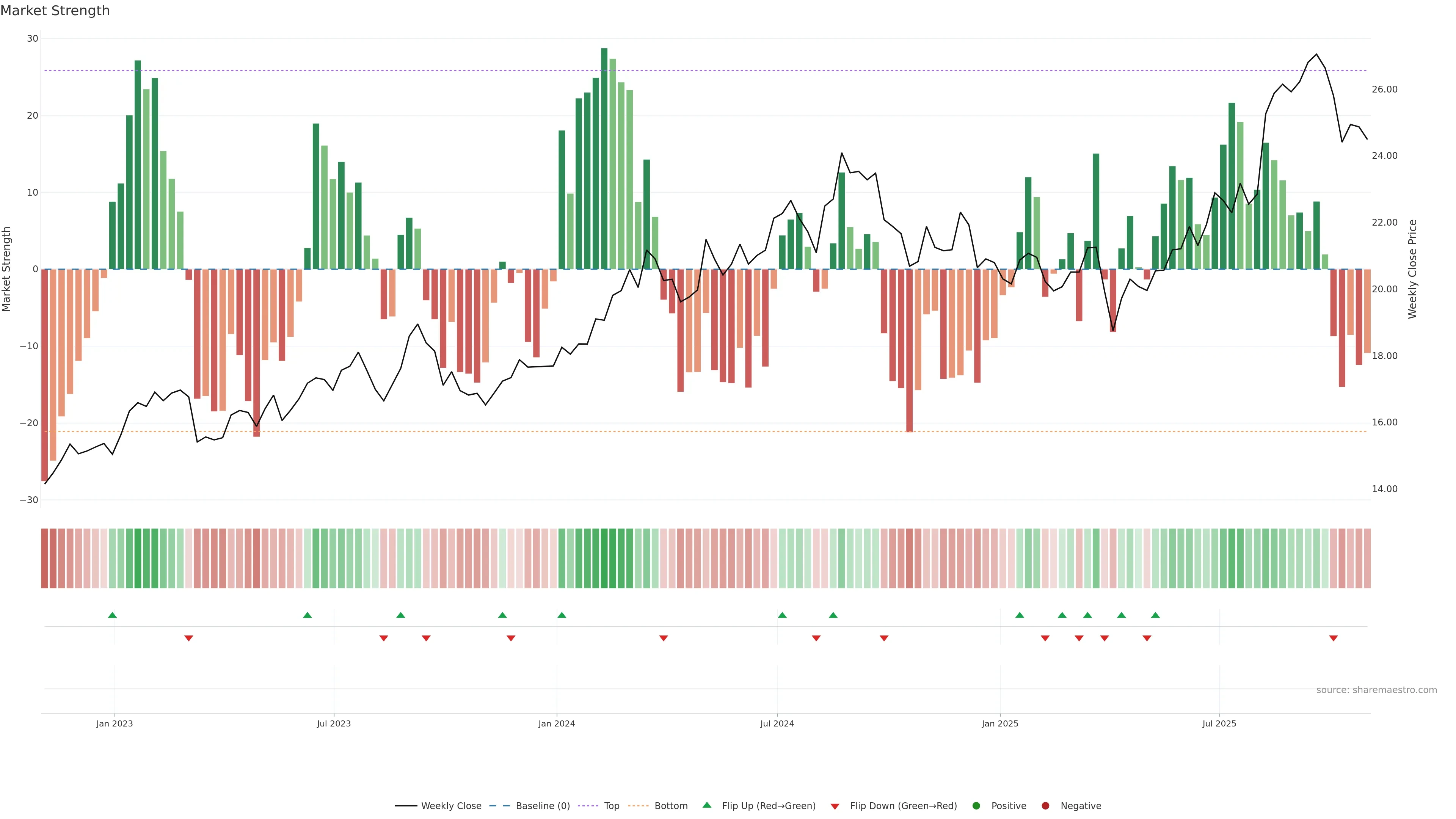Select the last red flip-down marker at far right
Image resolution: width=1456 pixels, height=819 pixels.
[x=1334, y=638]
